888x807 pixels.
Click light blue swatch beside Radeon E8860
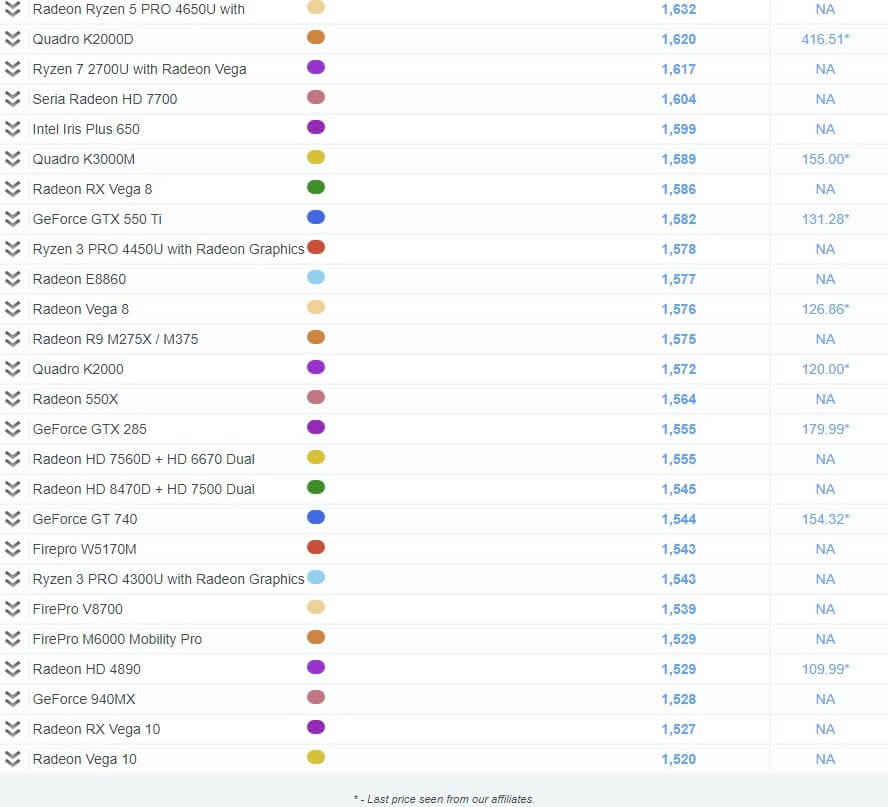pyautogui.click(x=315, y=277)
